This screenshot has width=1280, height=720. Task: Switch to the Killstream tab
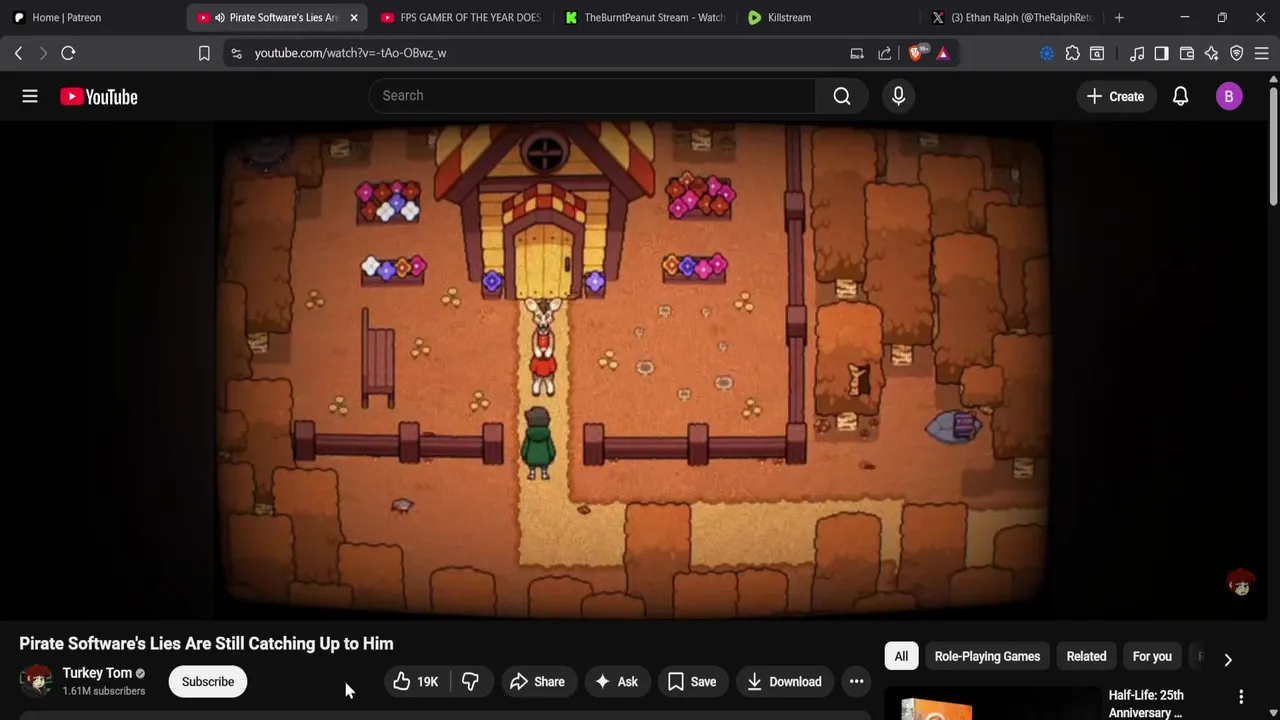click(x=829, y=17)
